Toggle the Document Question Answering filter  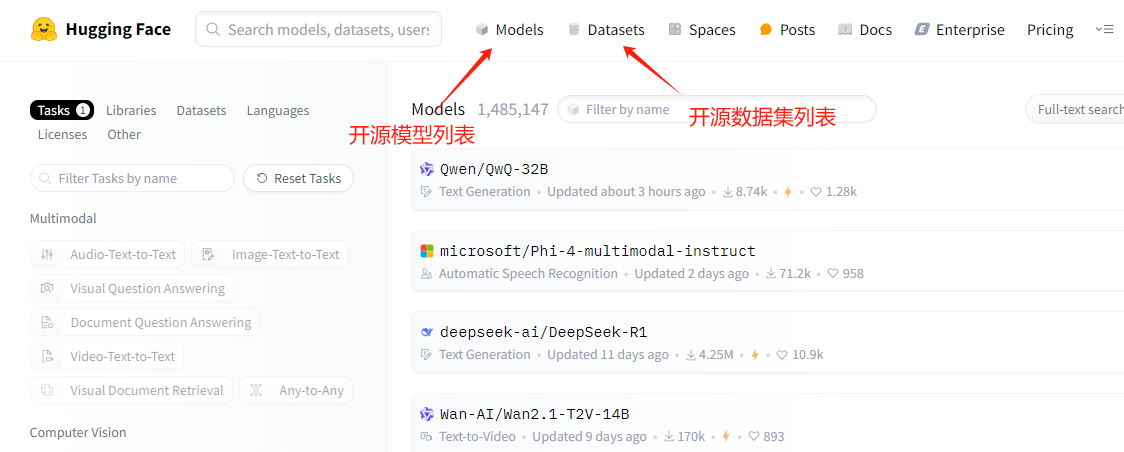point(145,322)
